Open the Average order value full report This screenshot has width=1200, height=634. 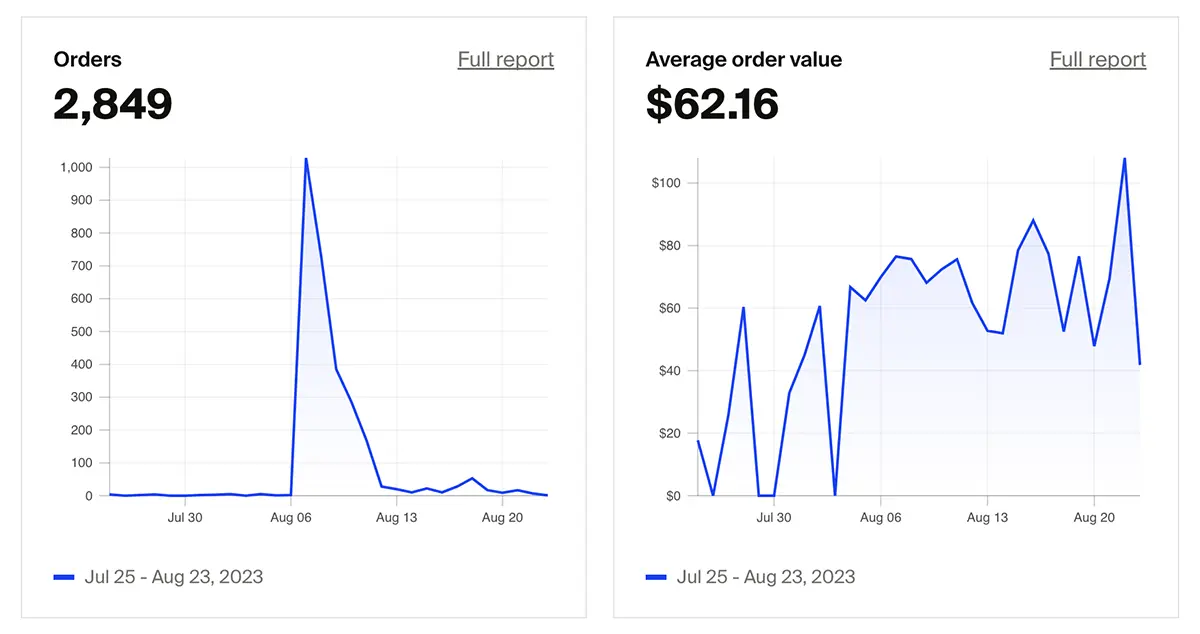coord(1097,60)
